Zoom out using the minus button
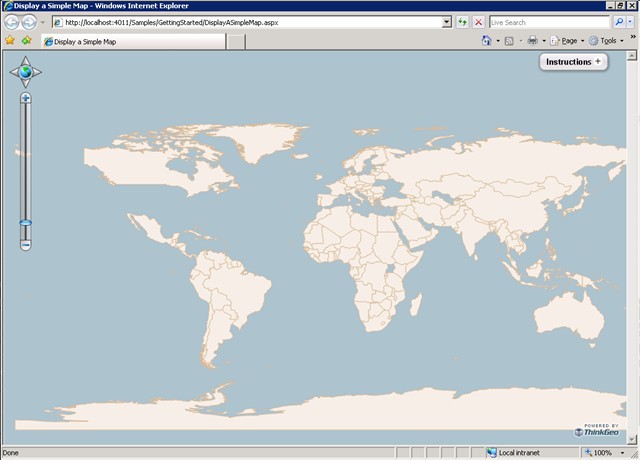640x460 pixels. (25, 244)
